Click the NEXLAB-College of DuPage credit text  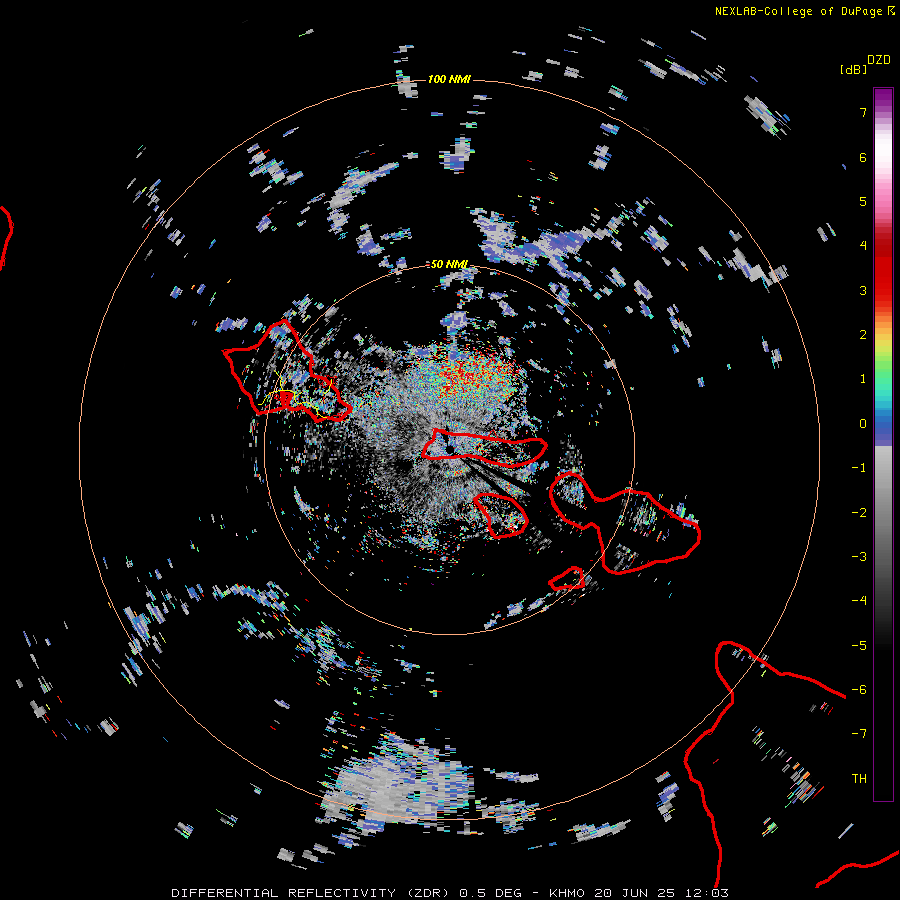[x=798, y=11]
